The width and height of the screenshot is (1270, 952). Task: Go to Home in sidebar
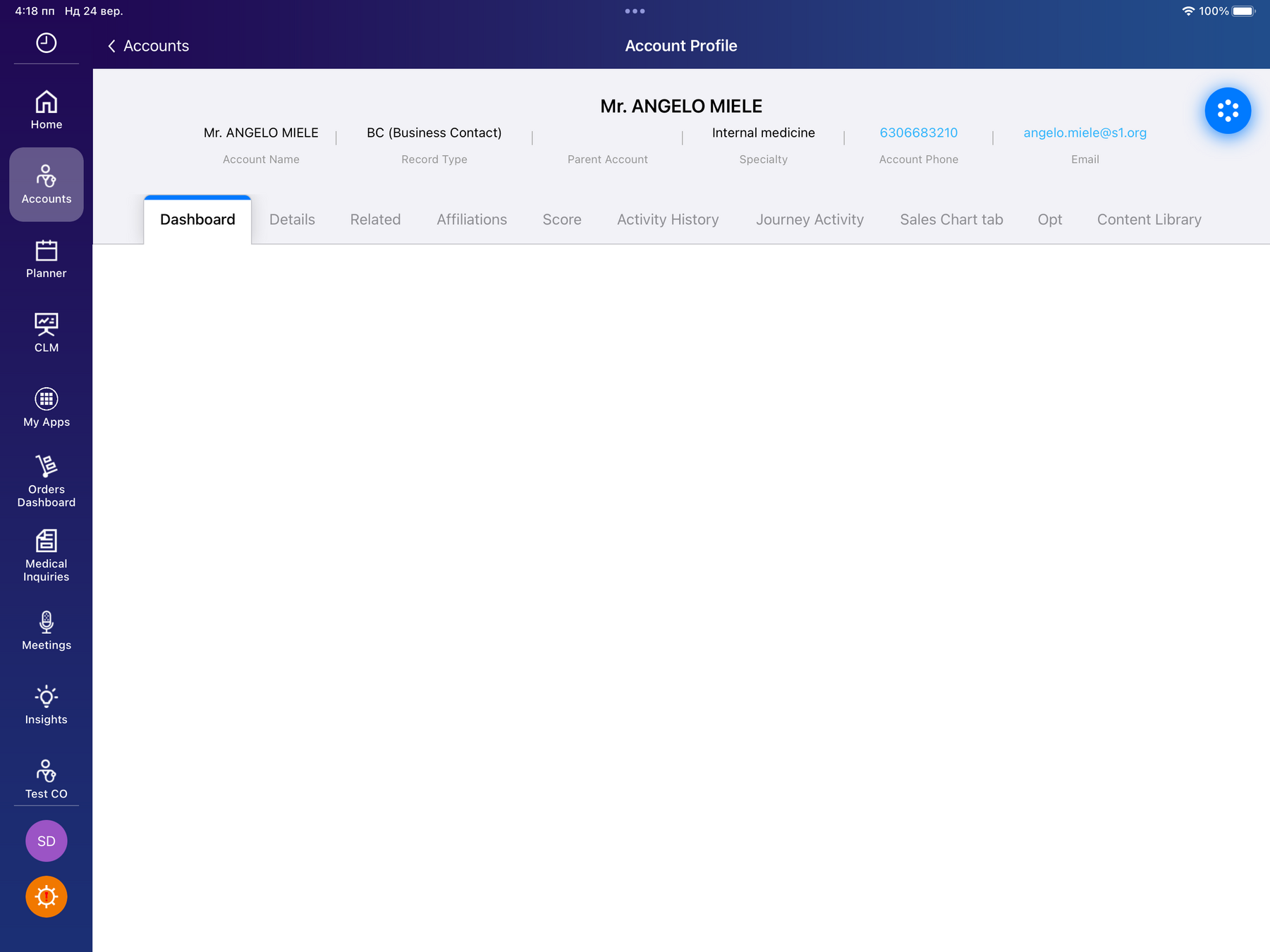click(46, 110)
